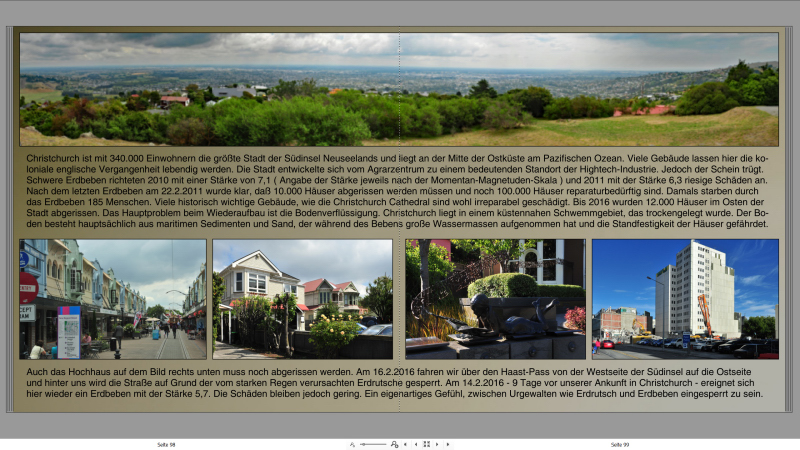Select the pedestrian street with tram tracks photo
The image size is (800, 450).
(113, 299)
